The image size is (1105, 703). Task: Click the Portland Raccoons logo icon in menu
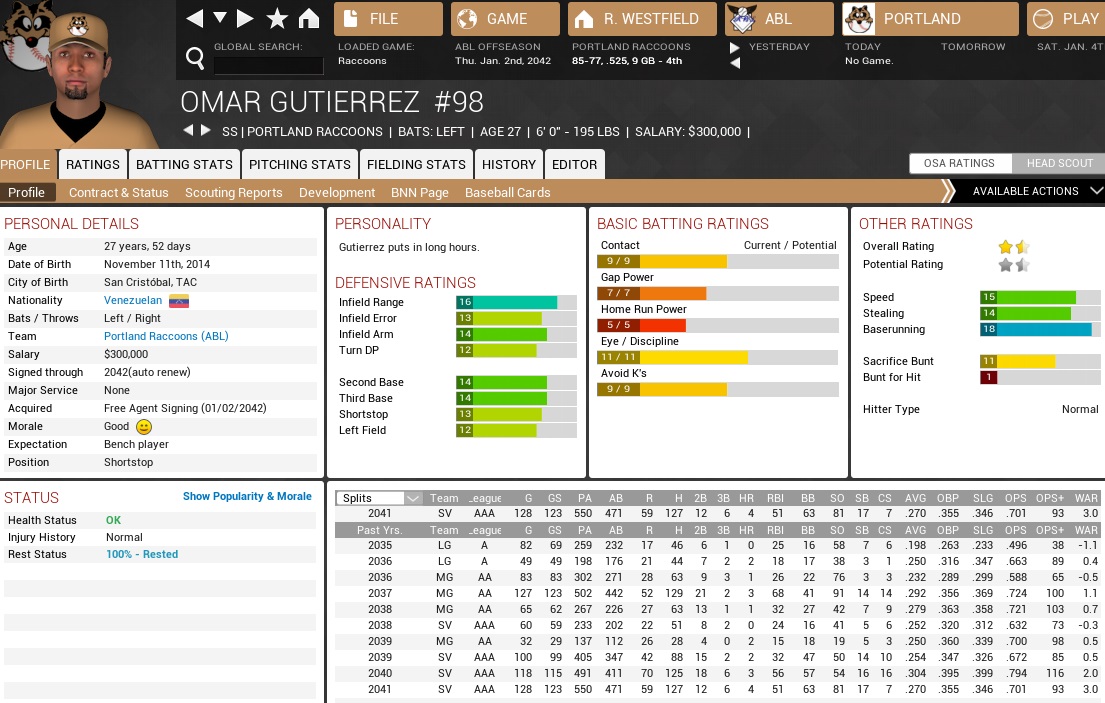coord(859,19)
